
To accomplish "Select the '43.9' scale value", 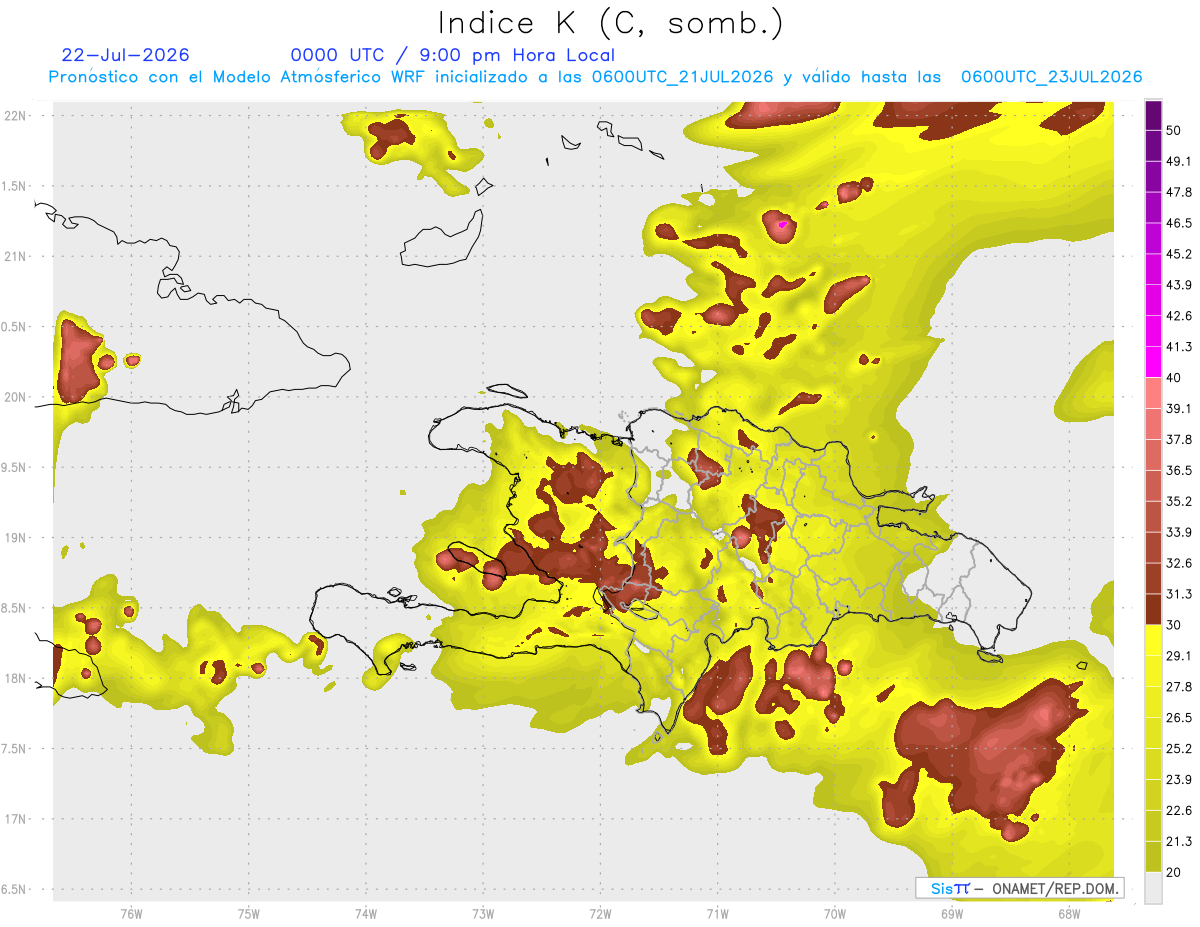I will click(x=1179, y=285).
